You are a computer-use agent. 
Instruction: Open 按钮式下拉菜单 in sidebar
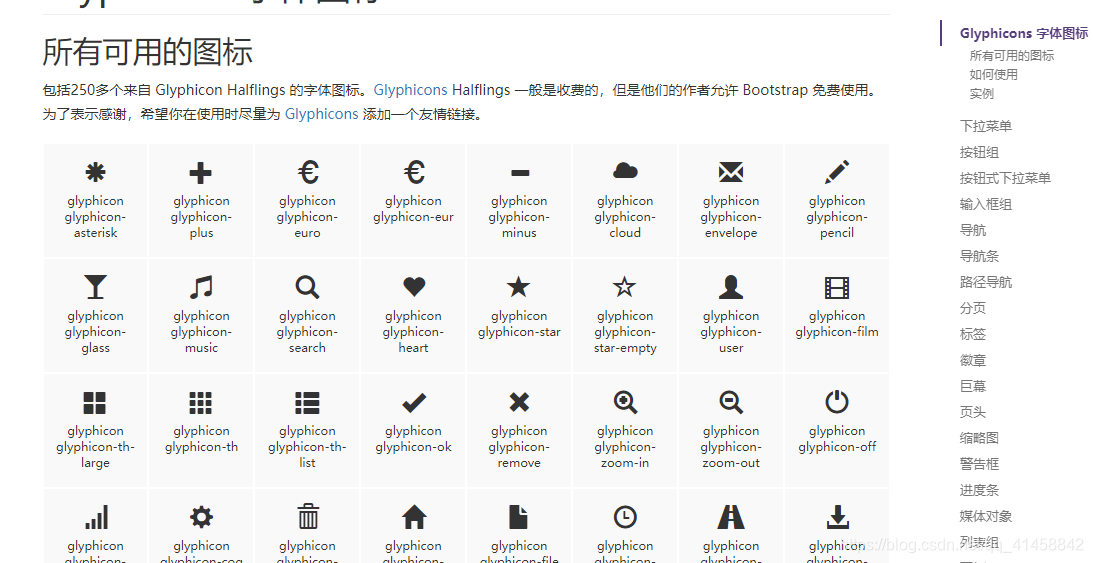[1005, 178]
